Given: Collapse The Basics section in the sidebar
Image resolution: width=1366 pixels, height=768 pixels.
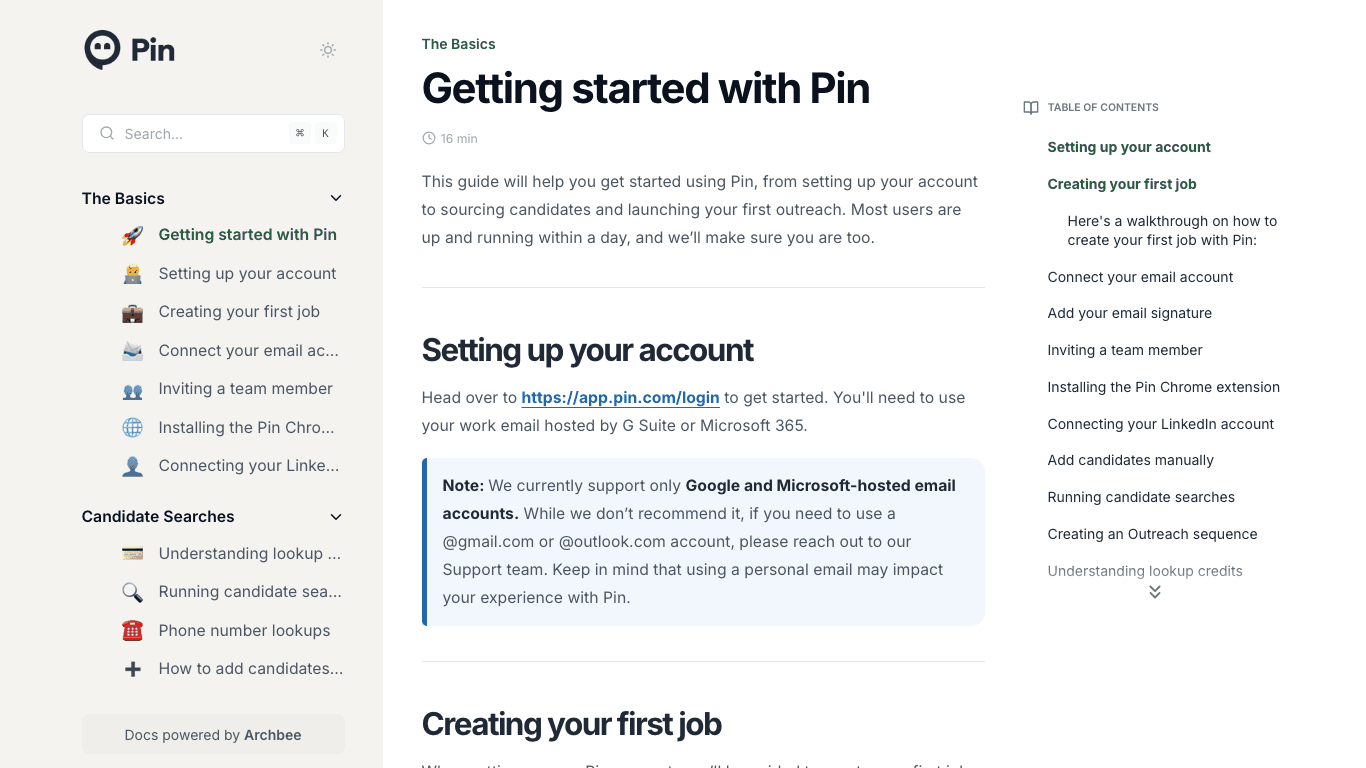Looking at the screenshot, I should 336,198.
